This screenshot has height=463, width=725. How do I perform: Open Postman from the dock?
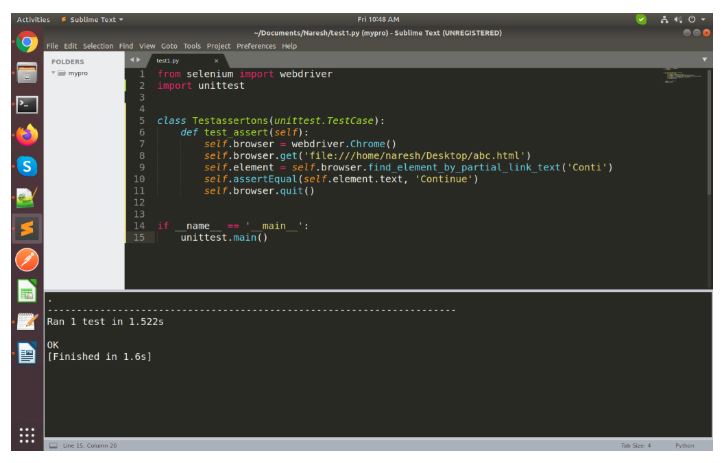(27, 259)
